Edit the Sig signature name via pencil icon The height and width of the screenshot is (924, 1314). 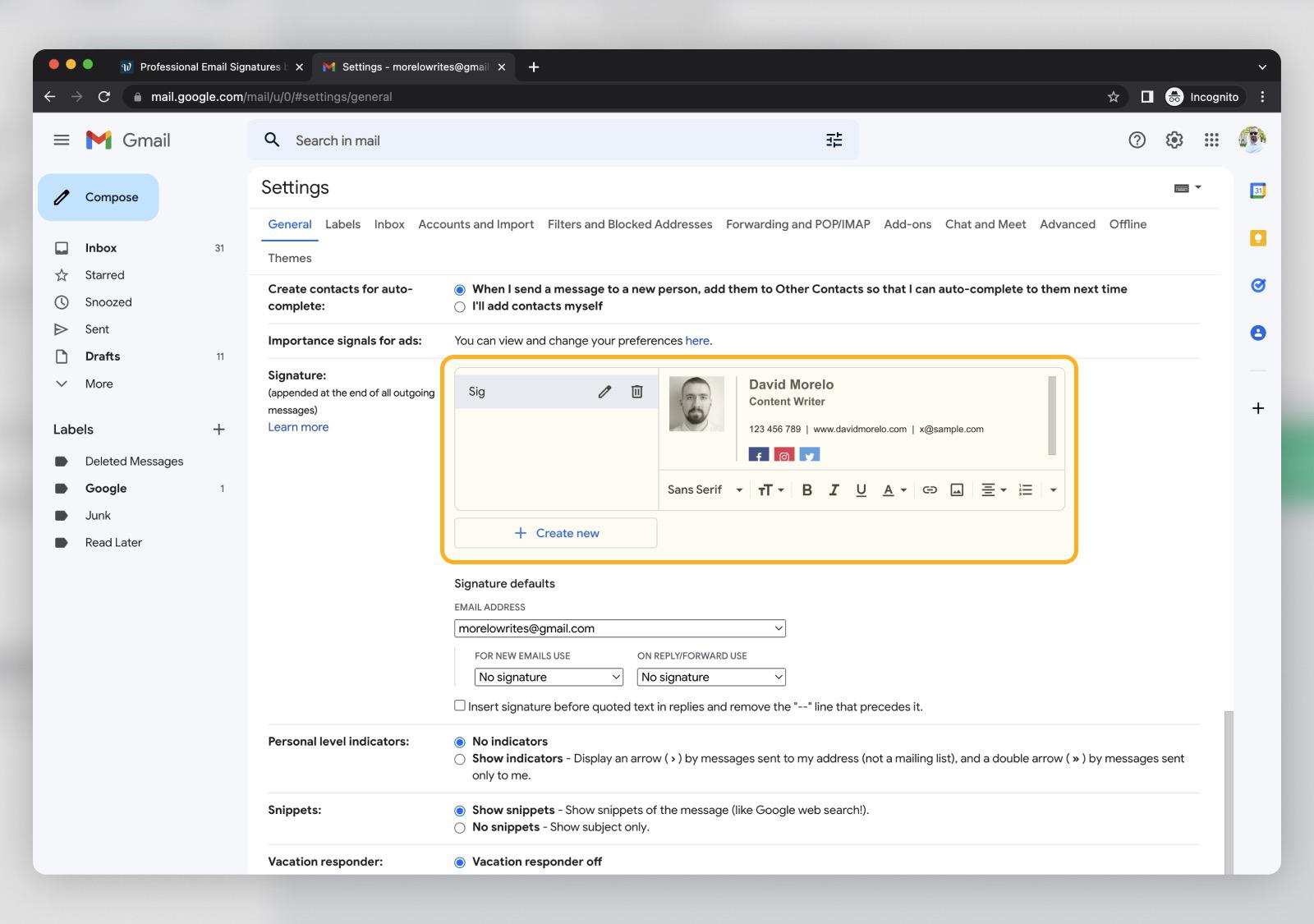(x=605, y=392)
